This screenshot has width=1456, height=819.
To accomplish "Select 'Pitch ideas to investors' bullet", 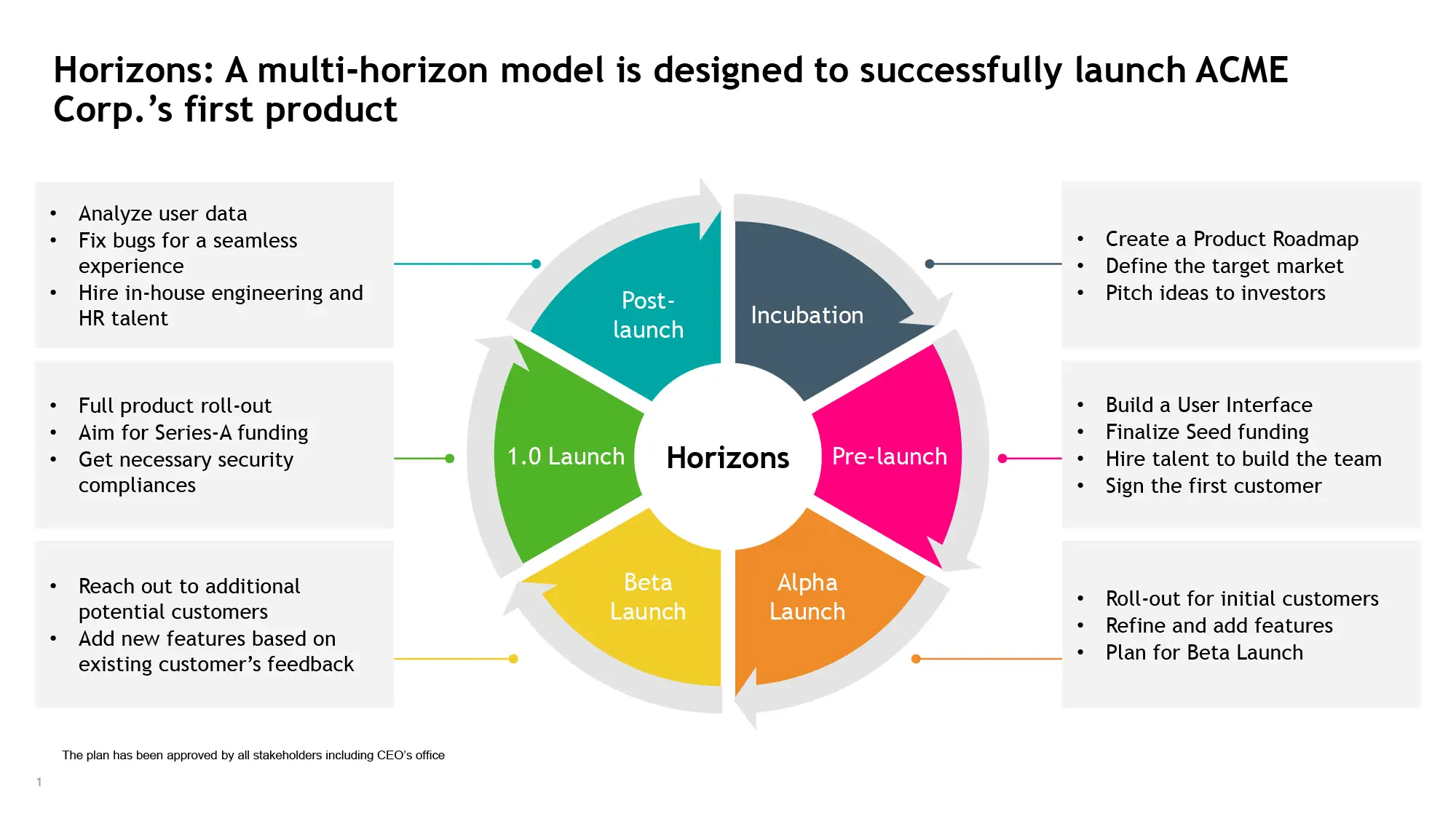I will click(1216, 293).
